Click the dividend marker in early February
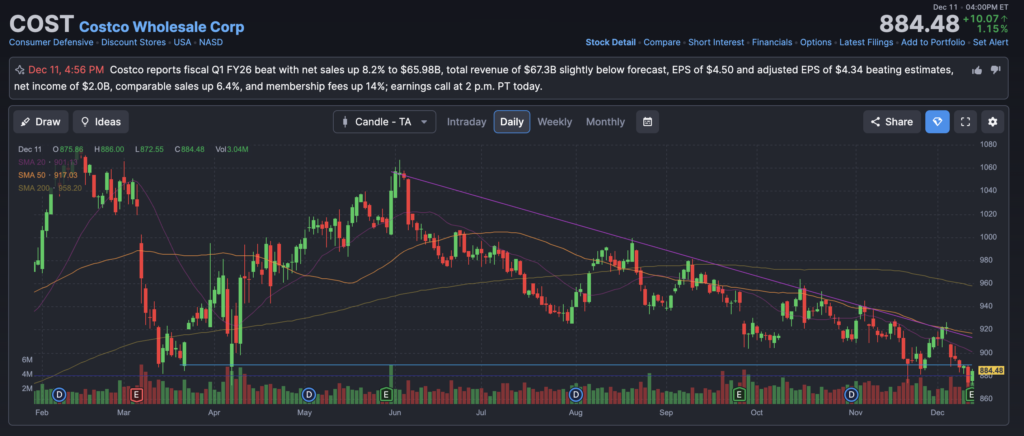The width and height of the screenshot is (1024, 436). (x=58, y=395)
